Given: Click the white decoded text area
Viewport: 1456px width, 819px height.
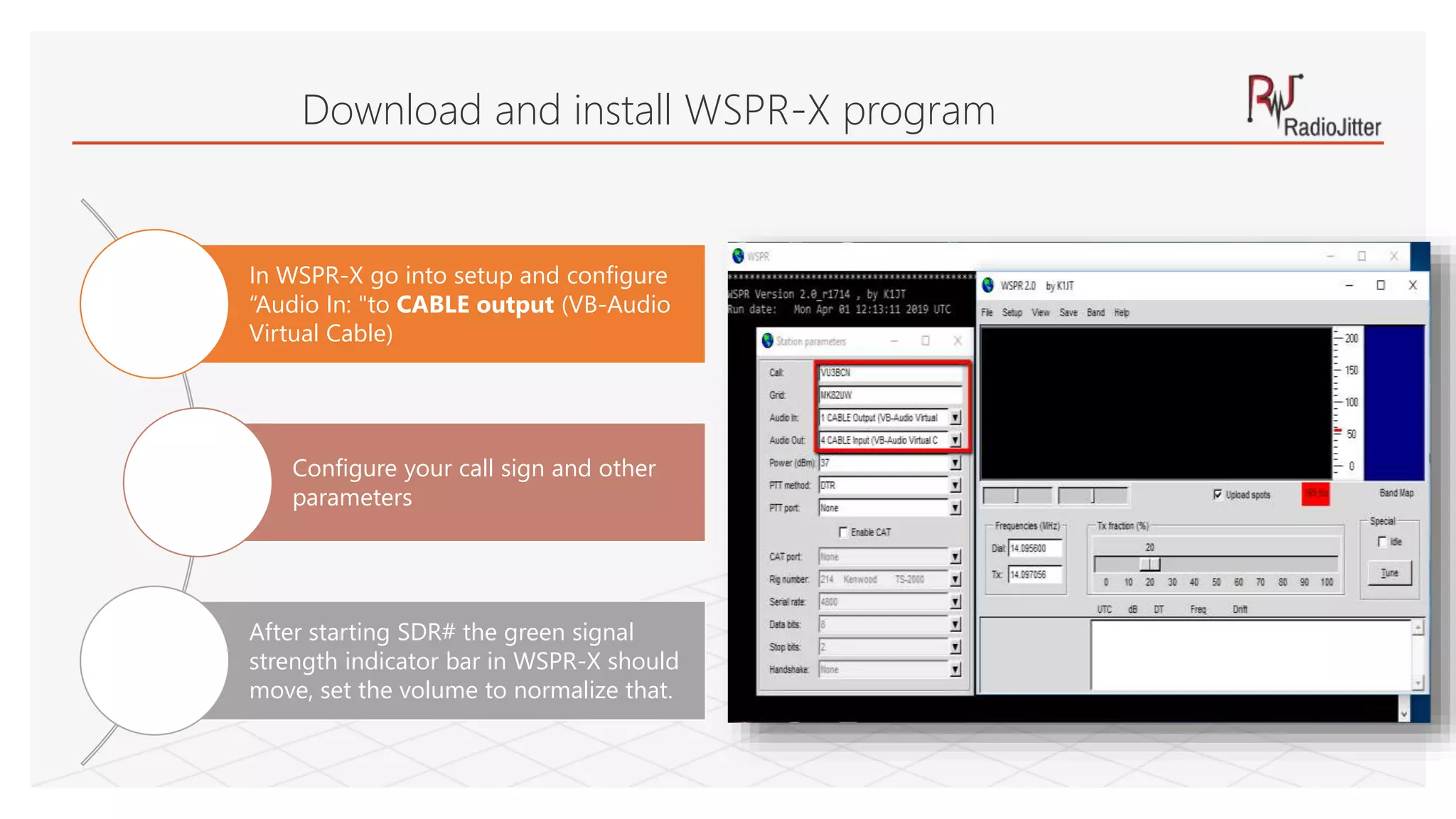Looking at the screenshot, I should [1251, 655].
